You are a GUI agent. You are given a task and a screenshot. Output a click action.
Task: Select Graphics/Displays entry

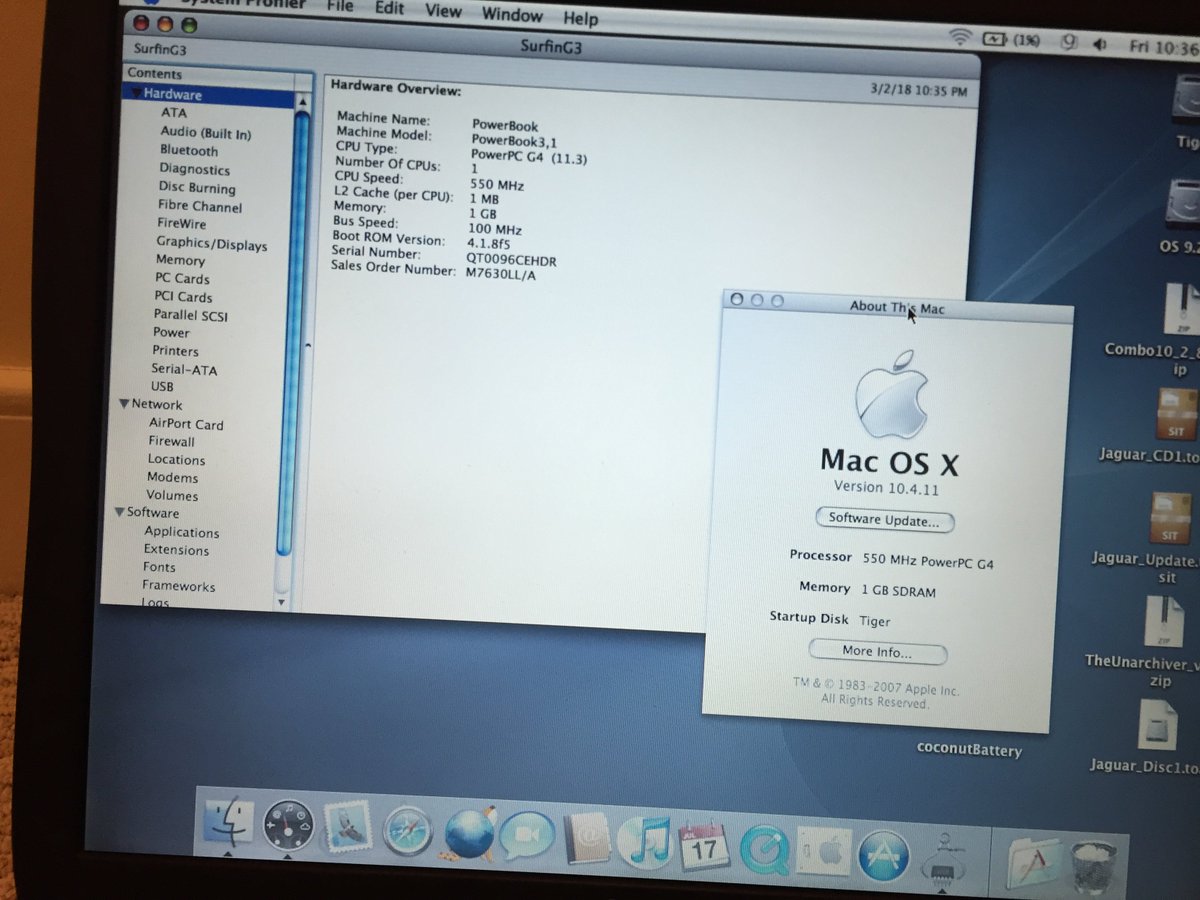tap(212, 243)
